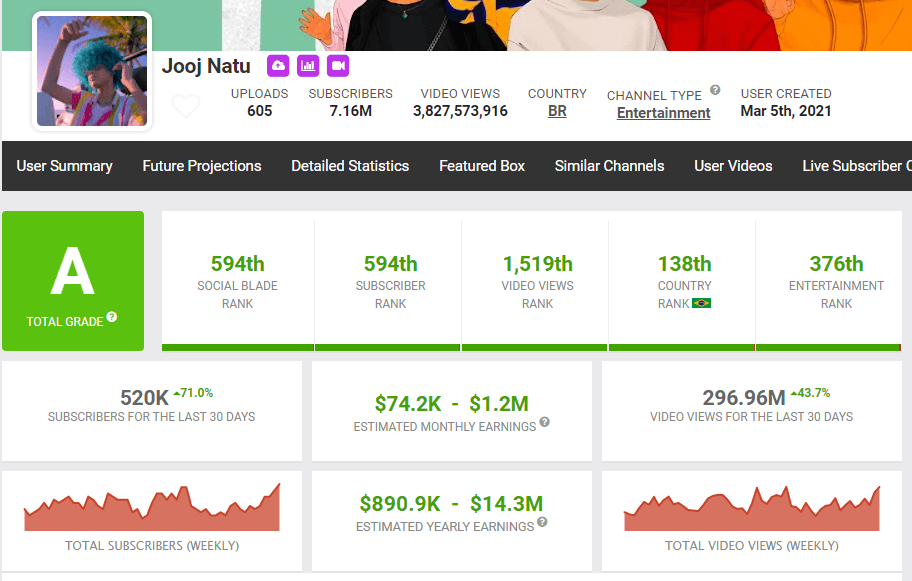Image resolution: width=912 pixels, height=581 pixels.
Task: Click the $74.2K - $1.2M monthly earnings
Action: tap(452, 404)
